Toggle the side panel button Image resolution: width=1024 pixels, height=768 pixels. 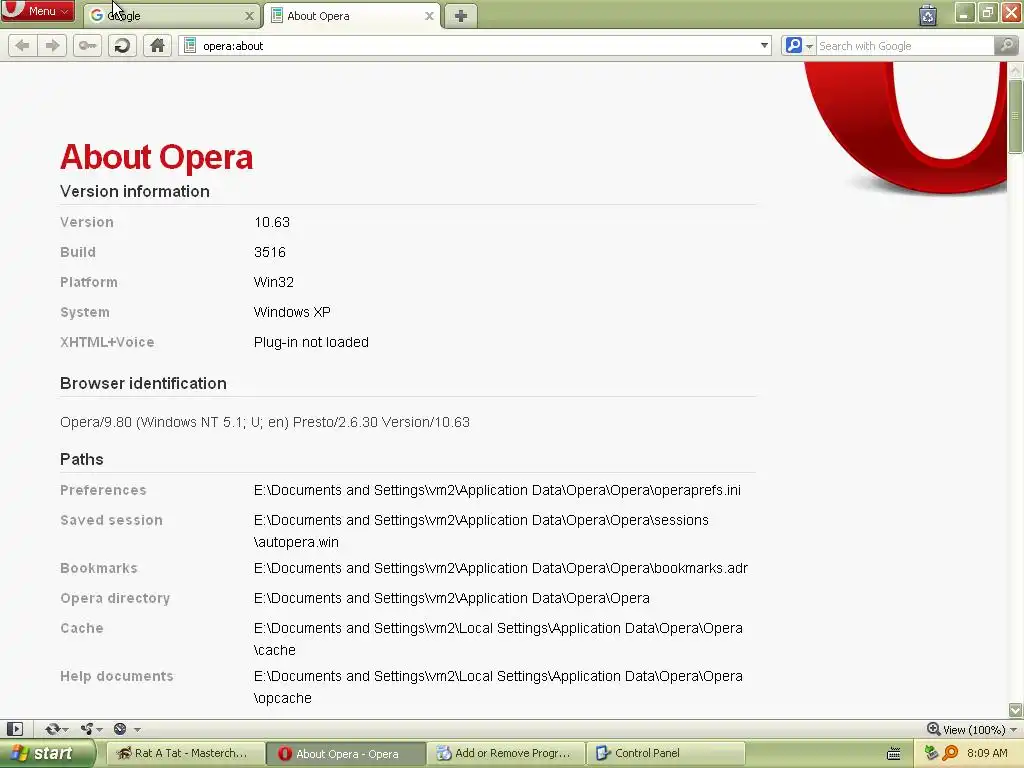pos(14,729)
